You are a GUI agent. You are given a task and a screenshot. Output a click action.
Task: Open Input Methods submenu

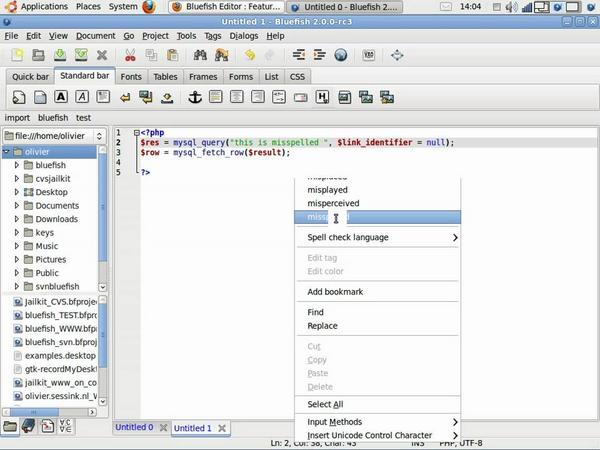(x=378, y=422)
